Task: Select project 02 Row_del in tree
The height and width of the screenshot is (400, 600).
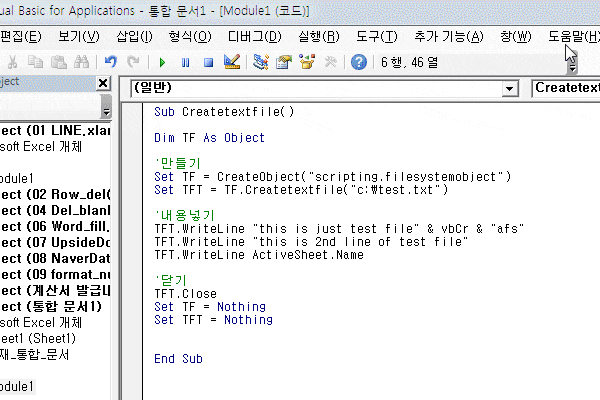Action: pos(55,194)
